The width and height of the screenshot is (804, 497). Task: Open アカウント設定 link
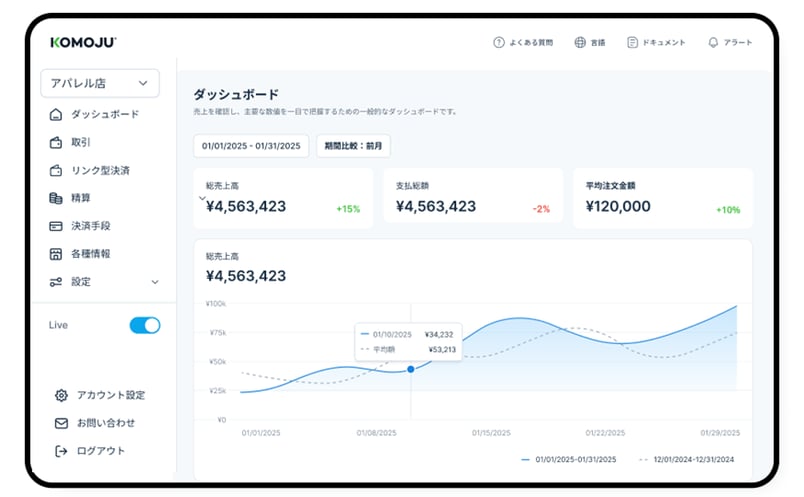pyautogui.click(x=111, y=395)
